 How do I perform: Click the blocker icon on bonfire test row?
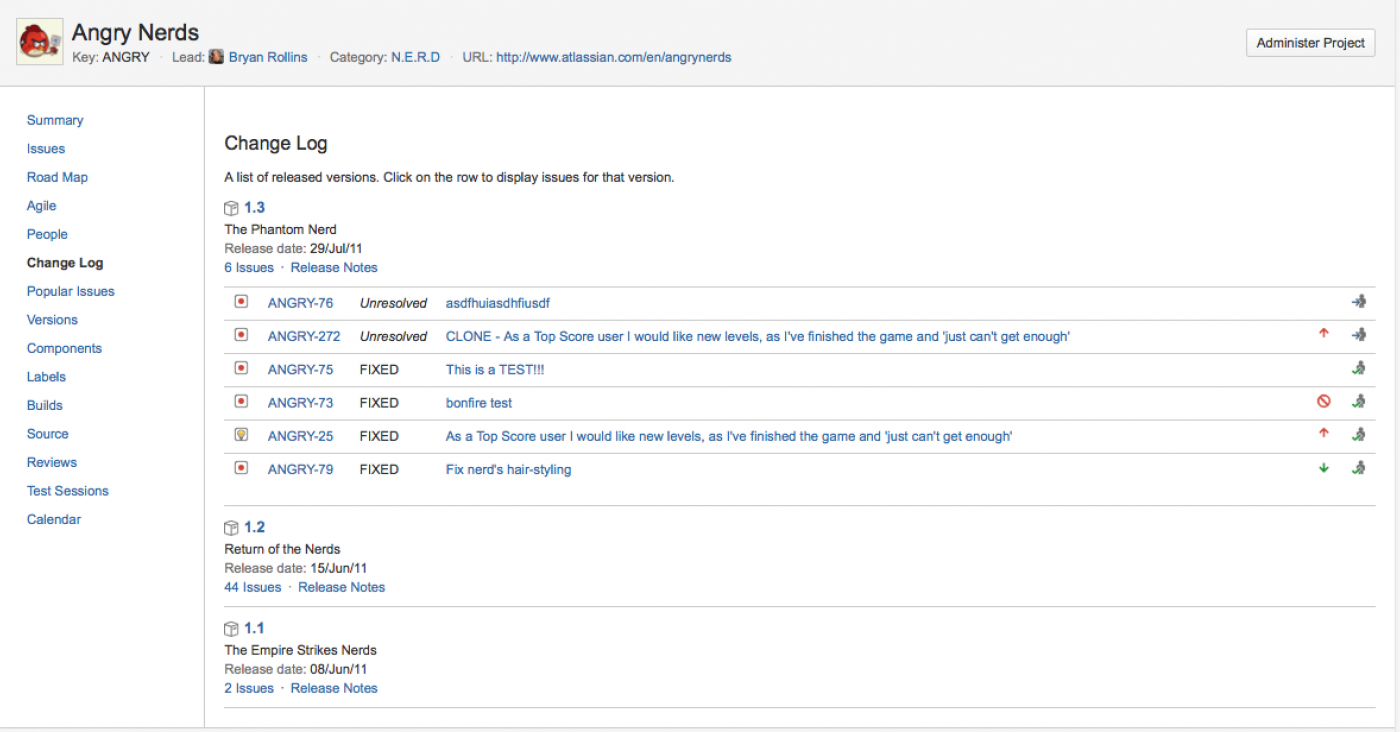[x=1324, y=402]
